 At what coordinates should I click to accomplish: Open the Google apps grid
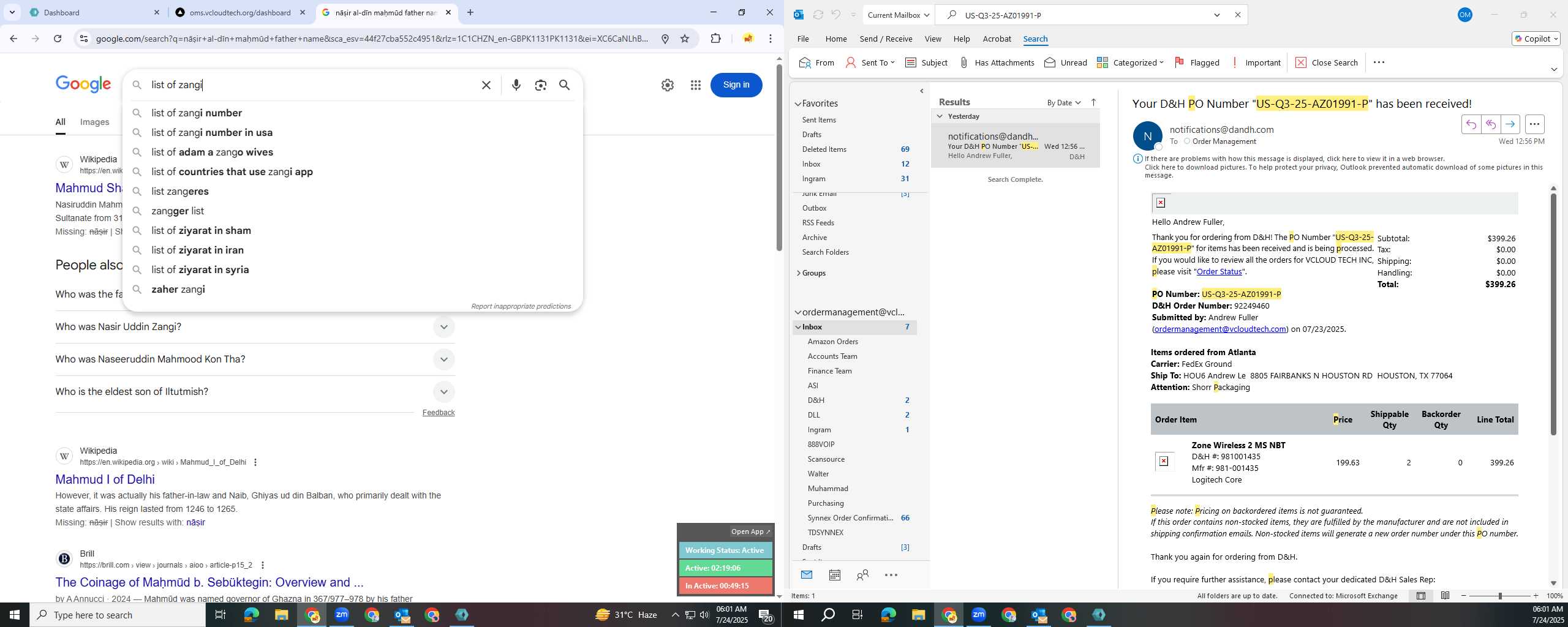click(695, 85)
